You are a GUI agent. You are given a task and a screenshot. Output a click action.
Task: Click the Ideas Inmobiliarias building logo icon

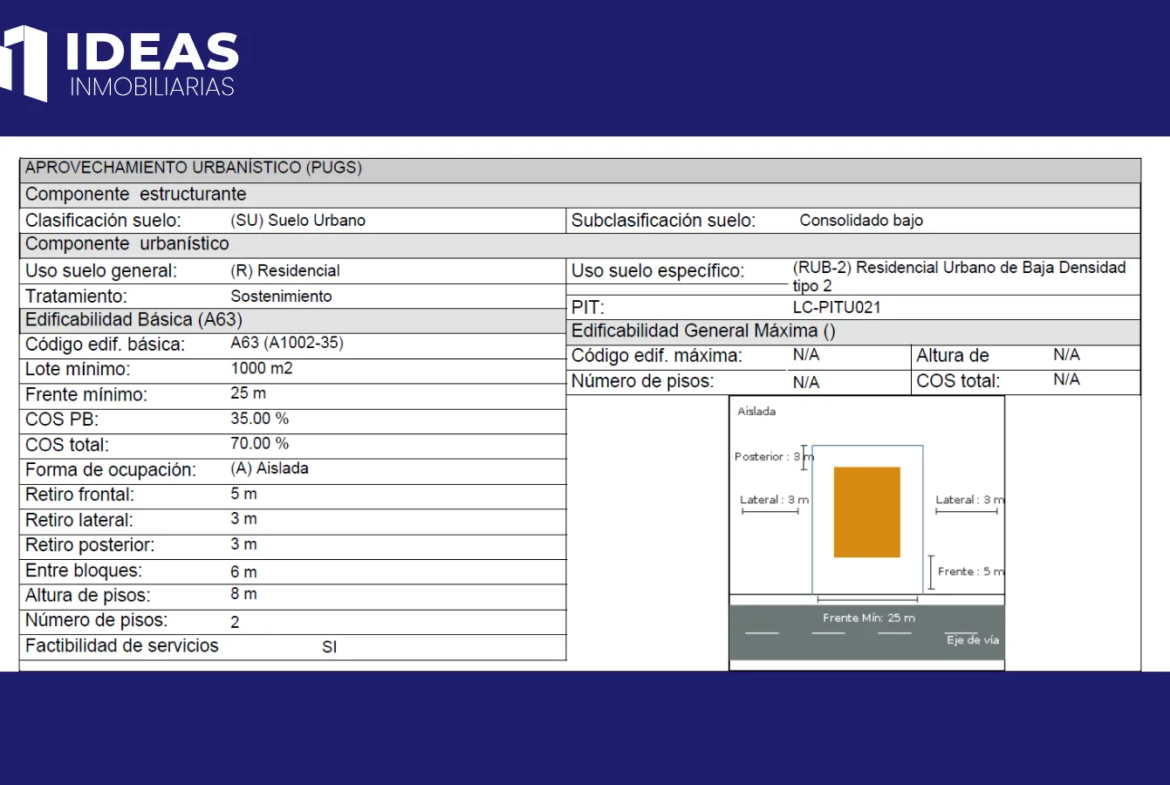coord(24,63)
